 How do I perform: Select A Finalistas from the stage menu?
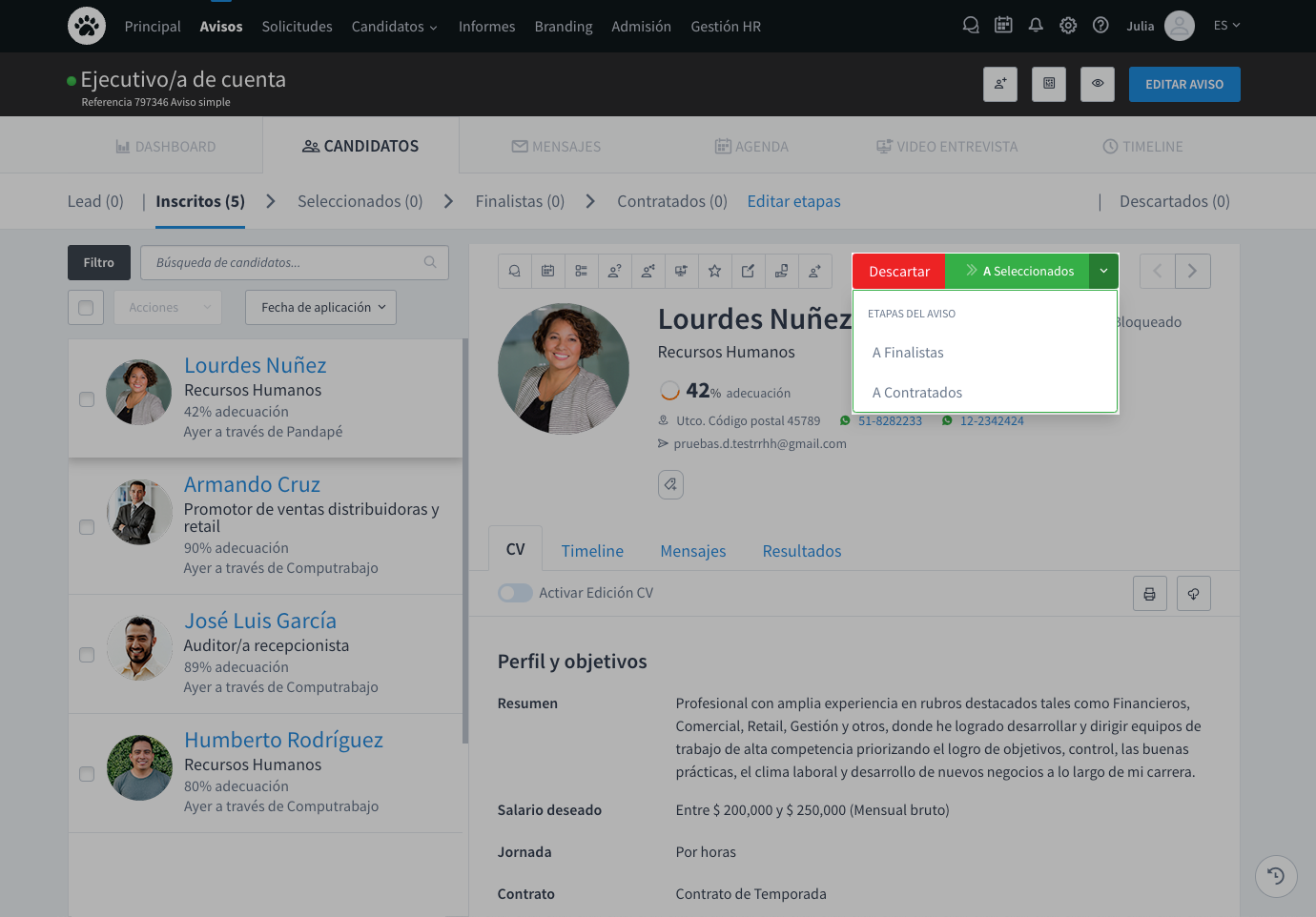[x=908, y=353]
